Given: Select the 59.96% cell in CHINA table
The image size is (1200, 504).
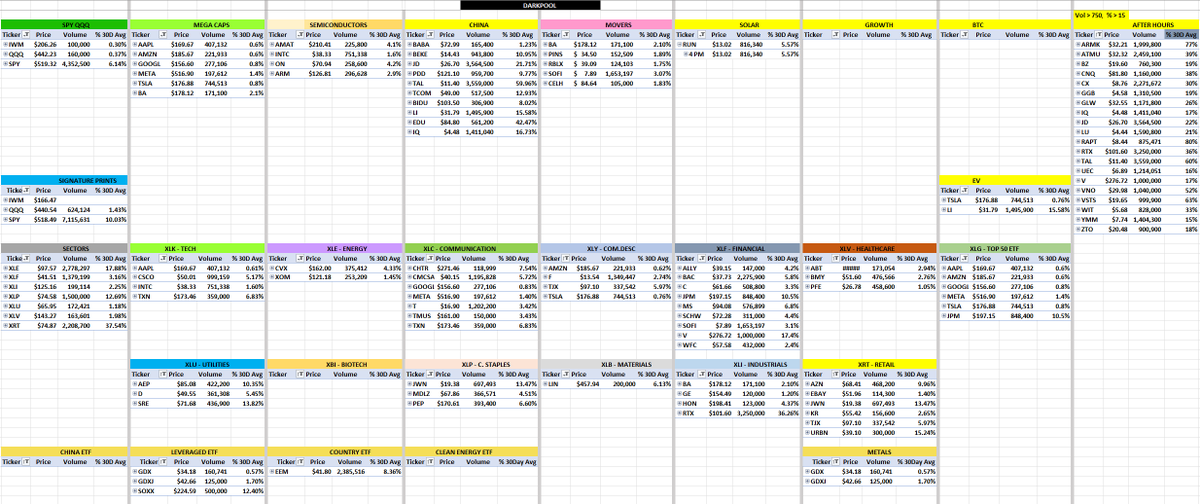Looking at the screenshot, I should [518, 84].
